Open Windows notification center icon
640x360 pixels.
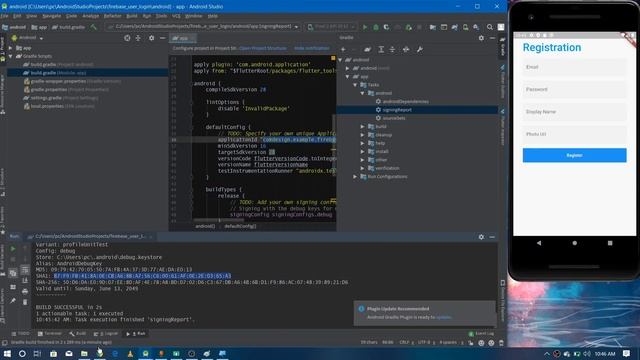627,353
